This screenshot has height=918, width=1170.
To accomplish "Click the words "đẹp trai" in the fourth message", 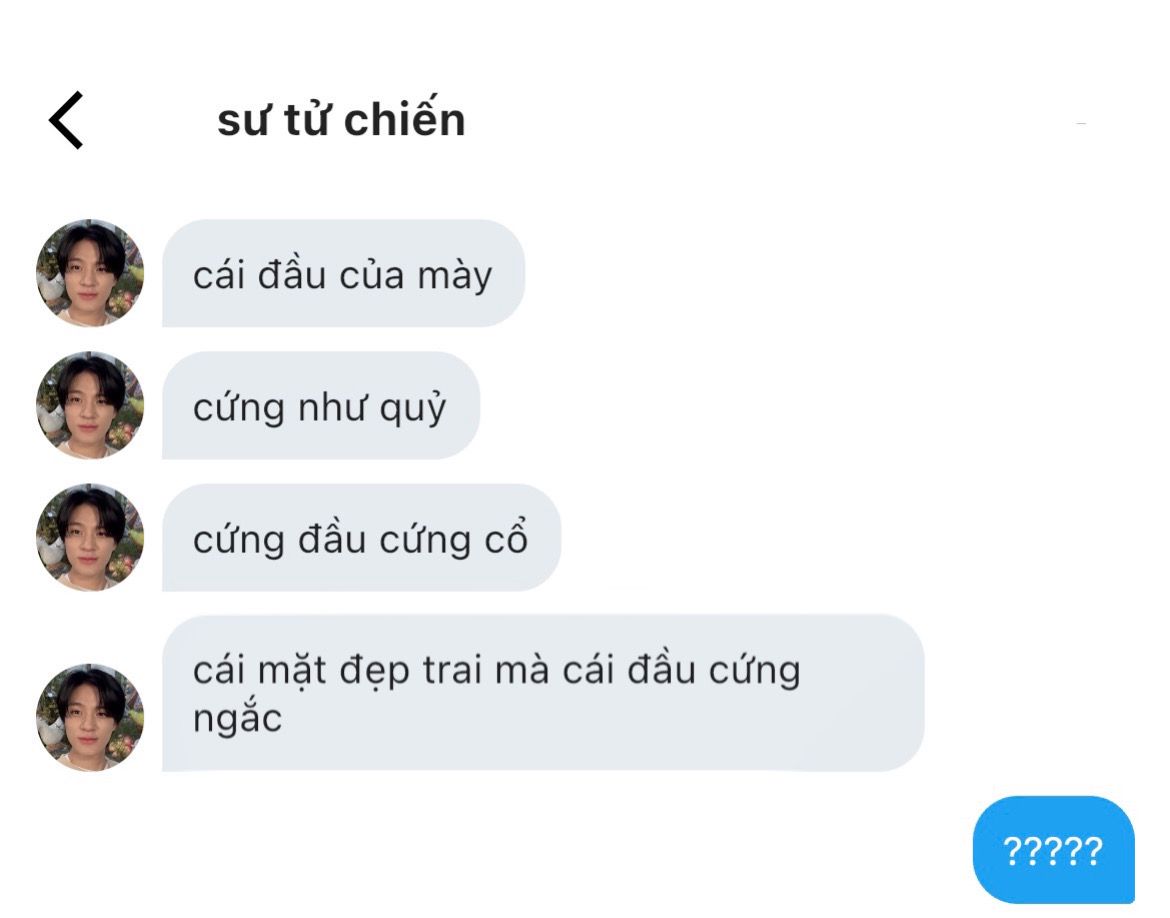I will click(x=411, y=669).
